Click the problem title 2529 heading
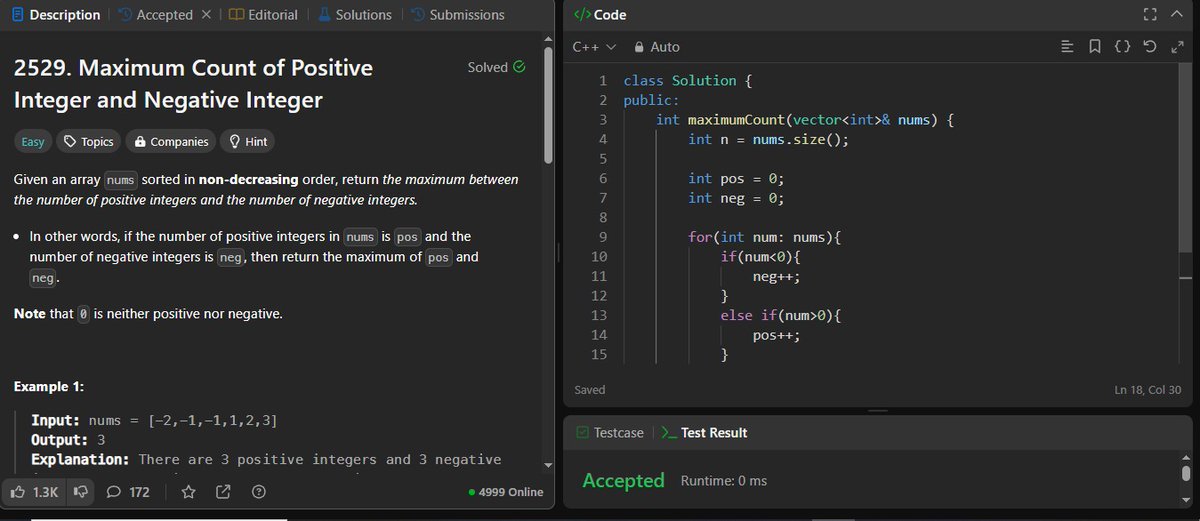This screenshot has height=521, width=1200. click(193, 84)
